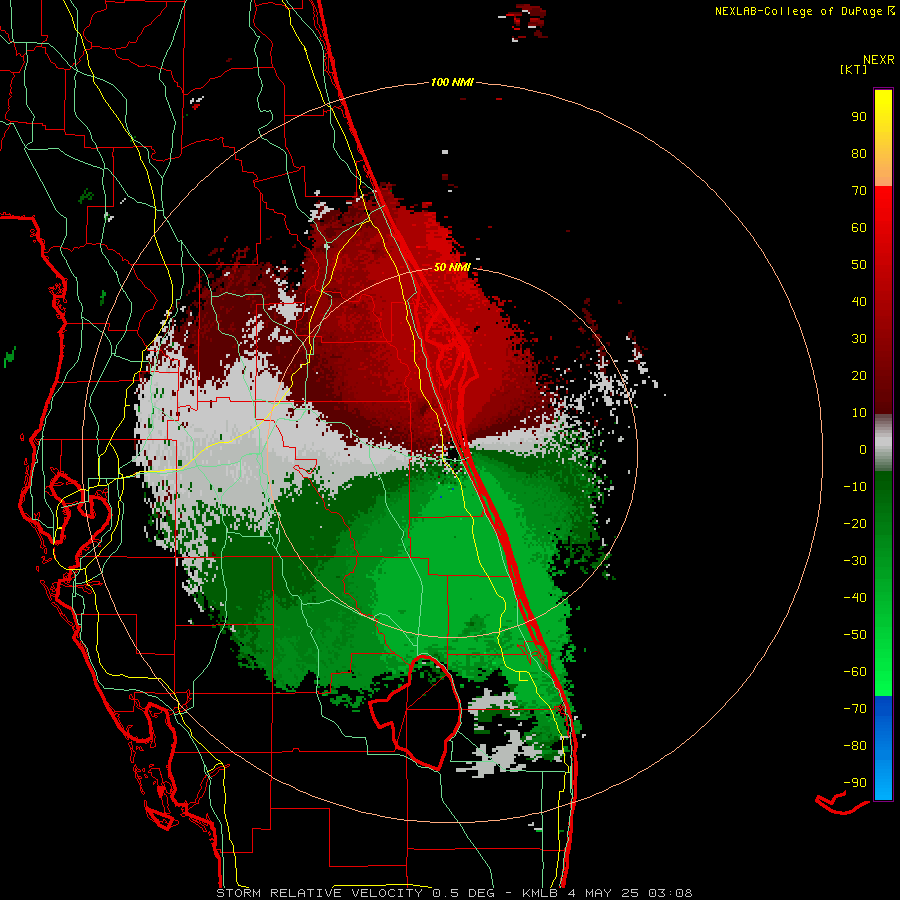Click the KT units label
The image size is (900, 900).
(854, 69)
